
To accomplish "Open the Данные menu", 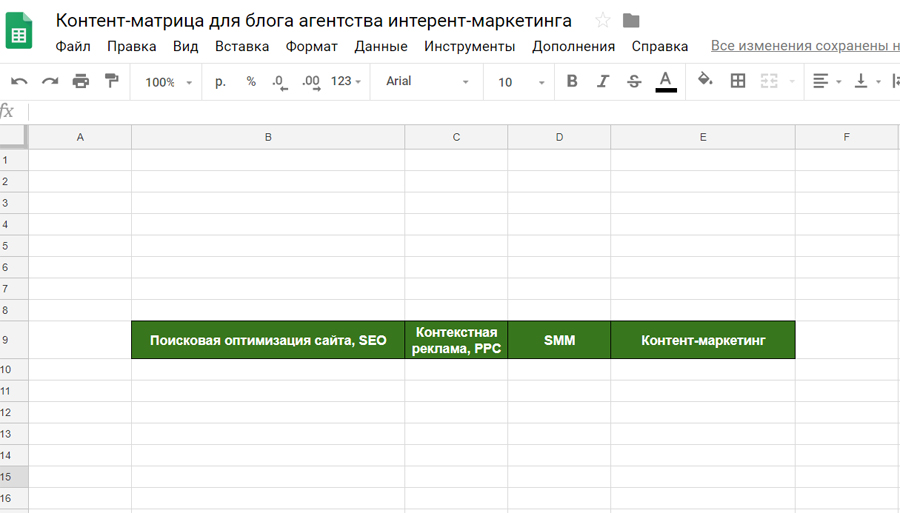I will [380, 46].
